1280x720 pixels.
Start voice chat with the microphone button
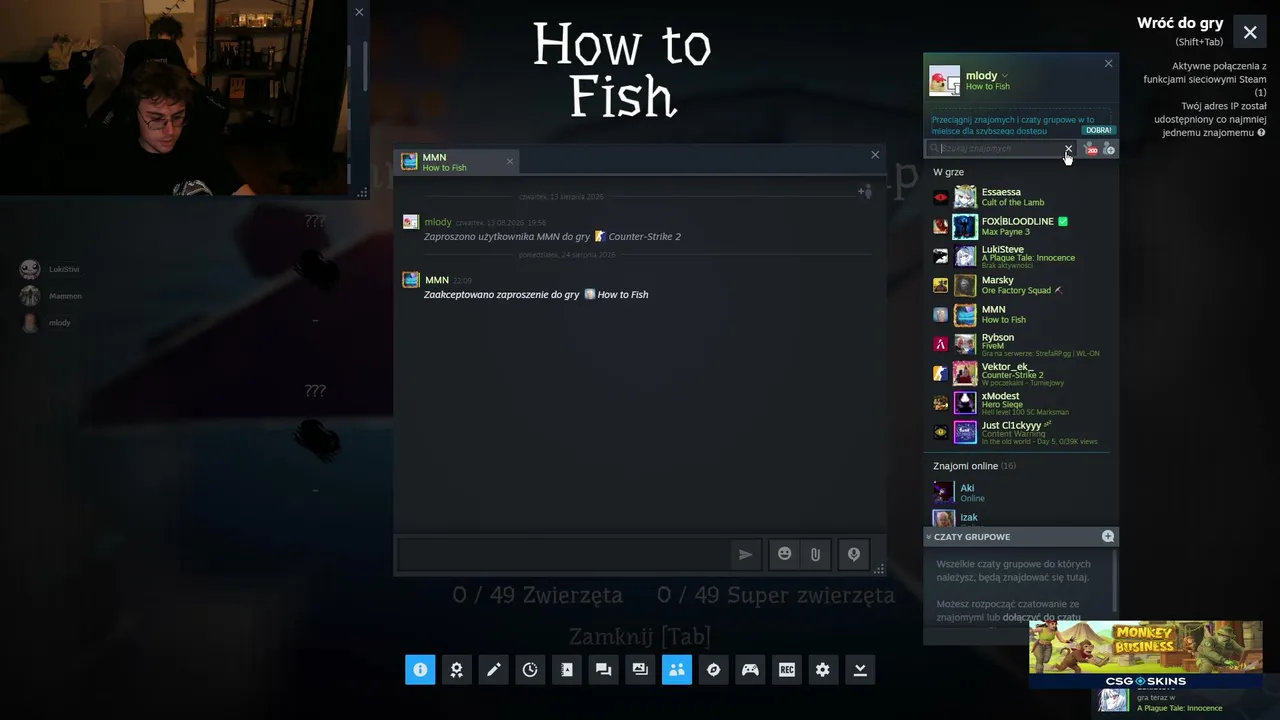tap(853, 554)
